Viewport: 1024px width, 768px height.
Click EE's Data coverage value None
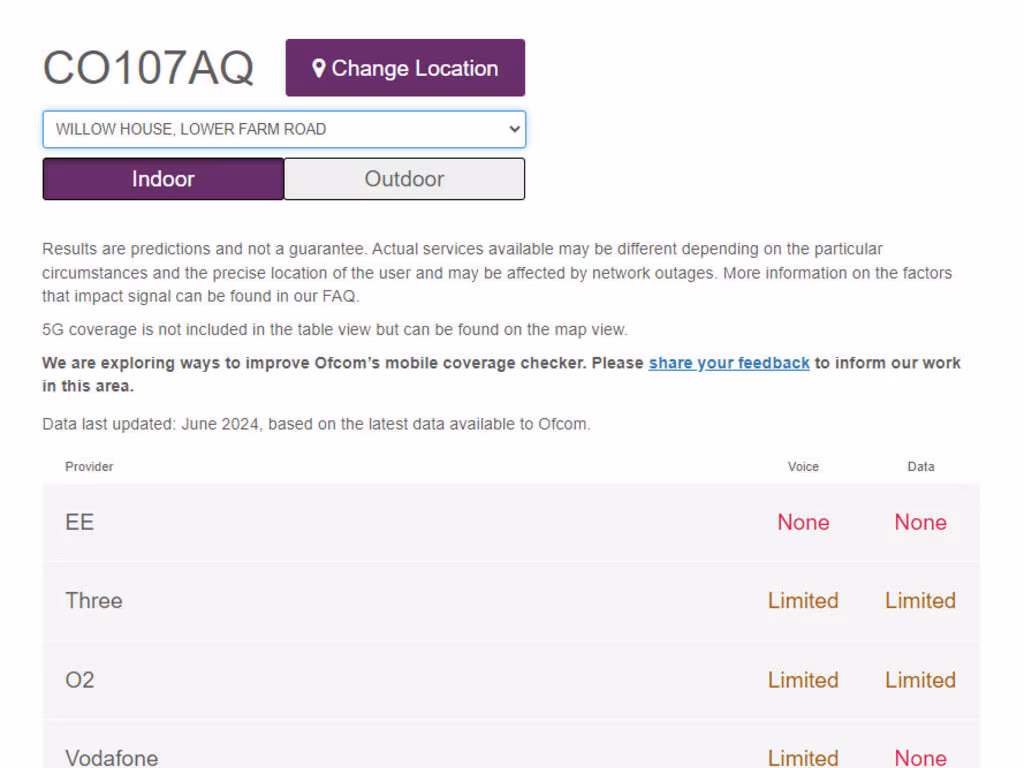pyautogui.click(x=920, y=522)
